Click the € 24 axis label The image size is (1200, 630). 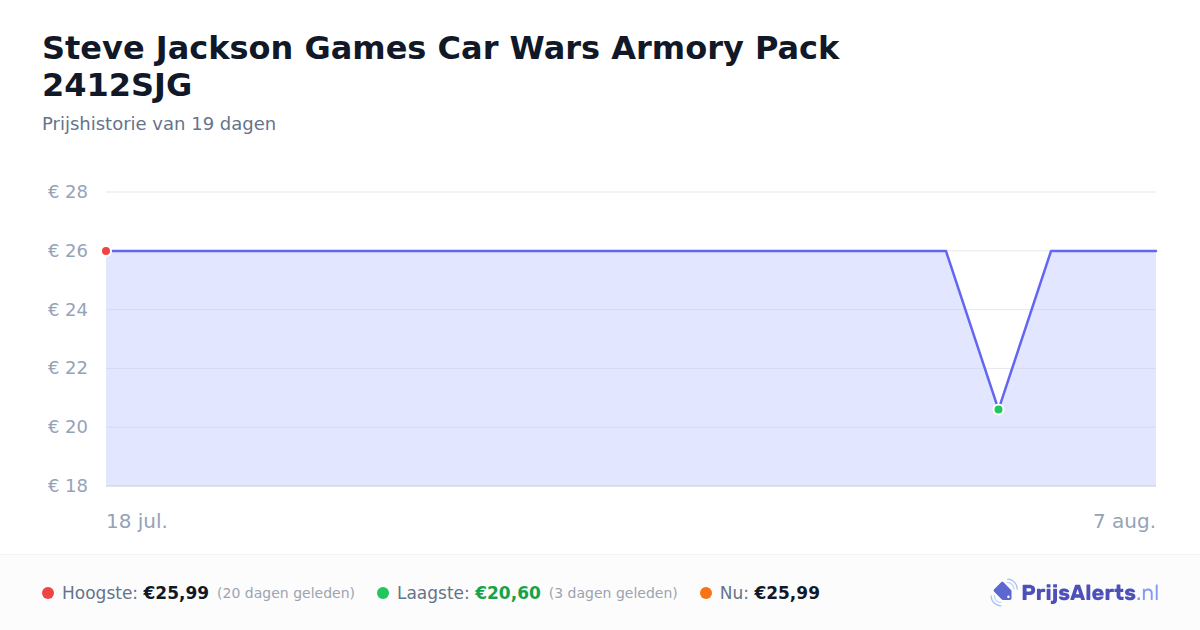68,310
